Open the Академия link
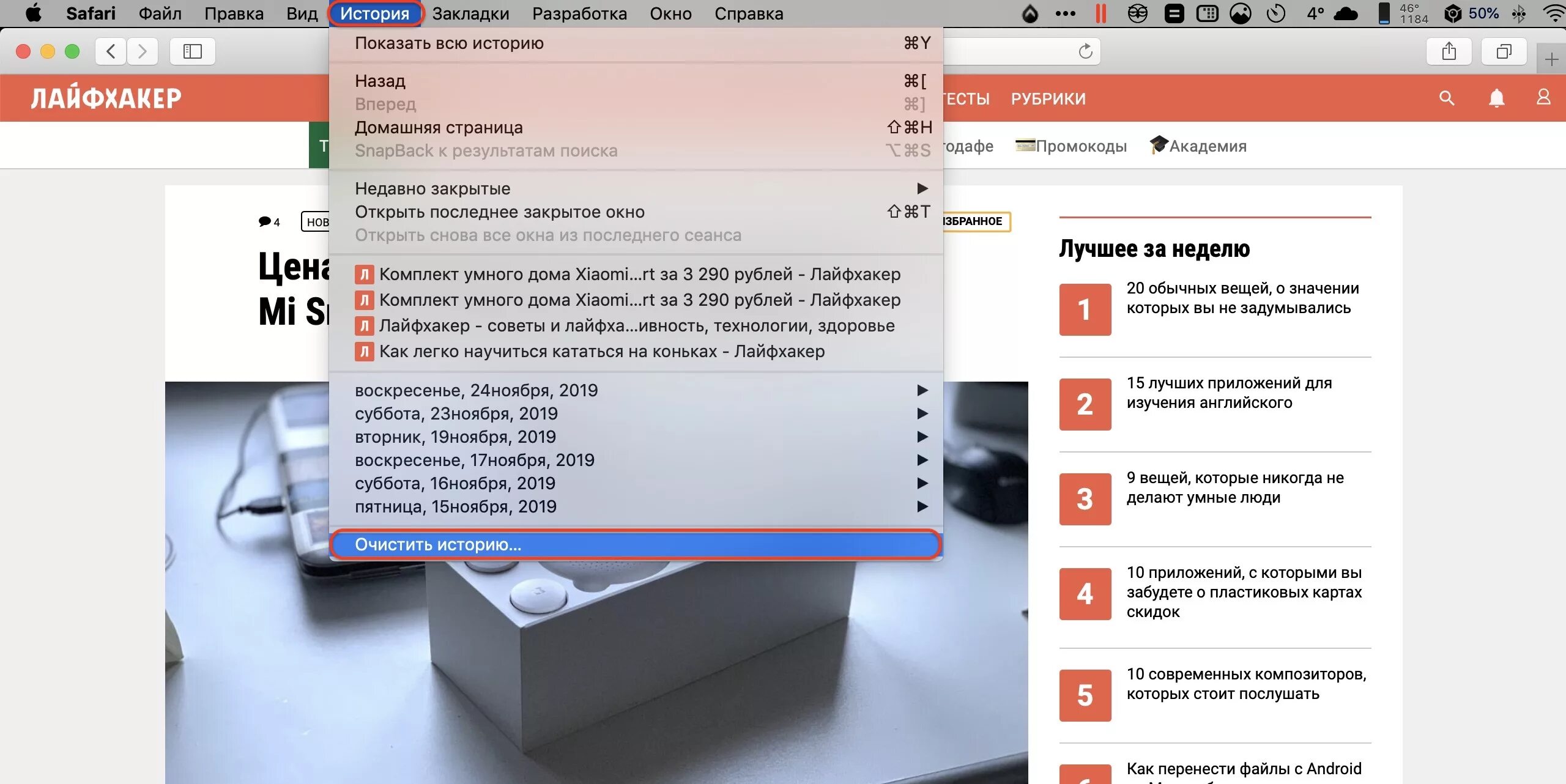This screenshot has height=784, width=1566. (x=1198, y=146)
